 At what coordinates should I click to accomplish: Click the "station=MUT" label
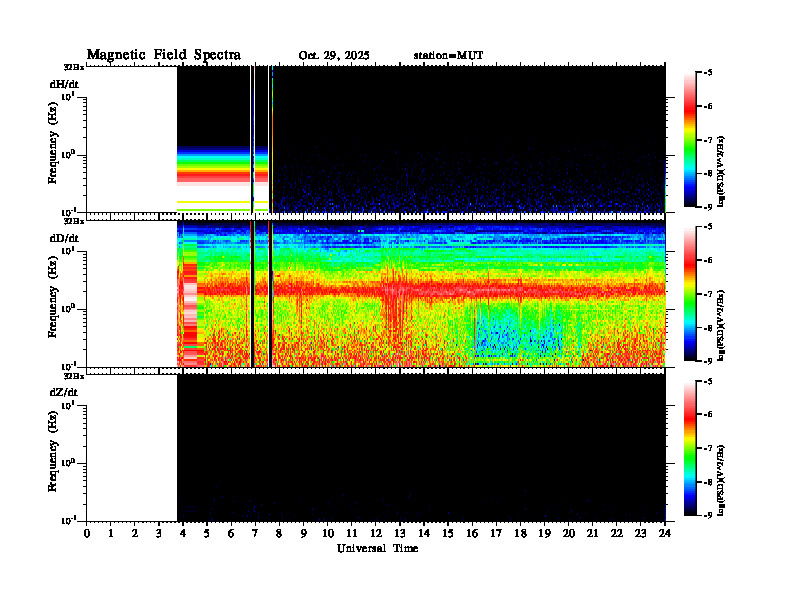(x=448, y=55)
